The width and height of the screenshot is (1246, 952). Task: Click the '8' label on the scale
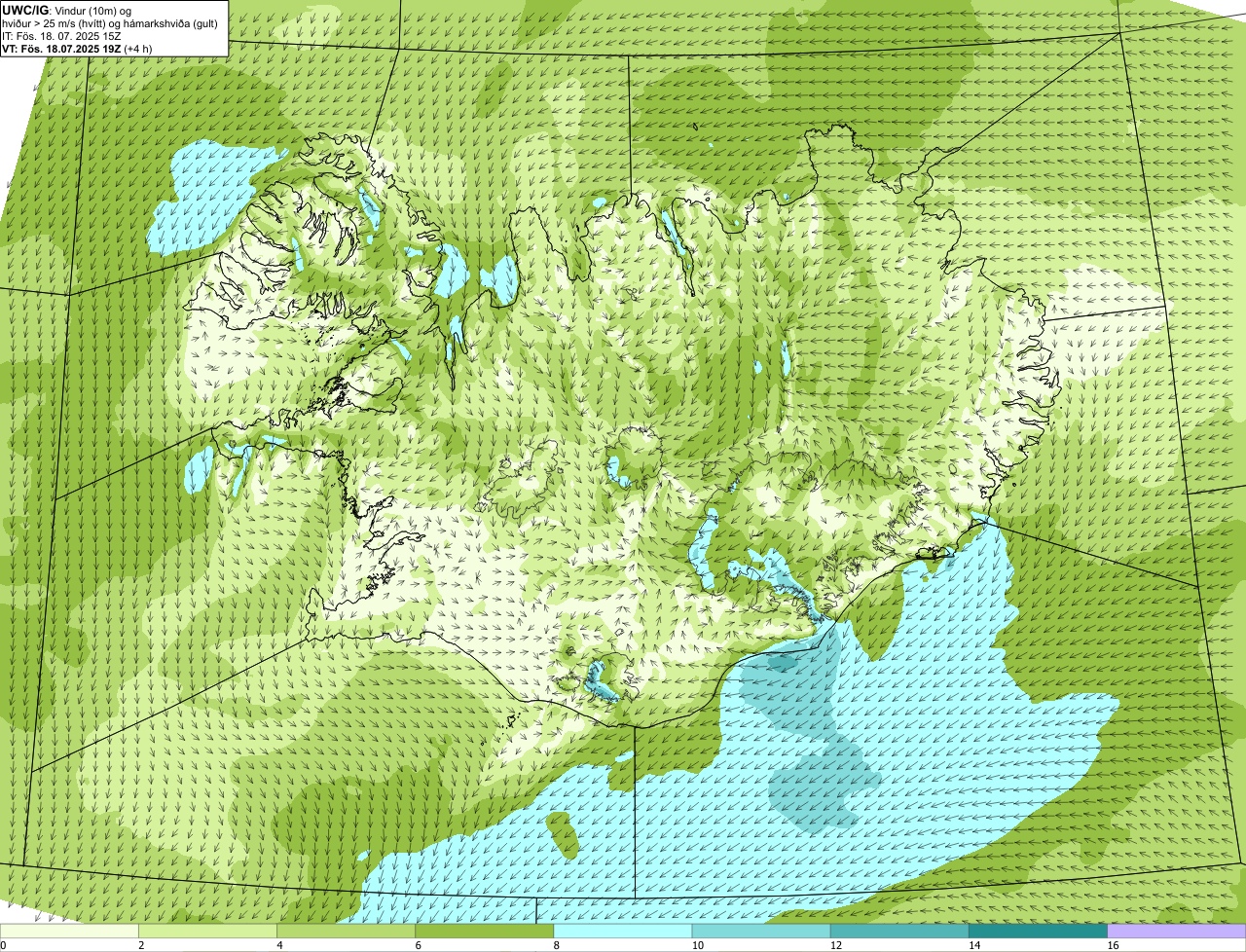[x=556, y=945]
